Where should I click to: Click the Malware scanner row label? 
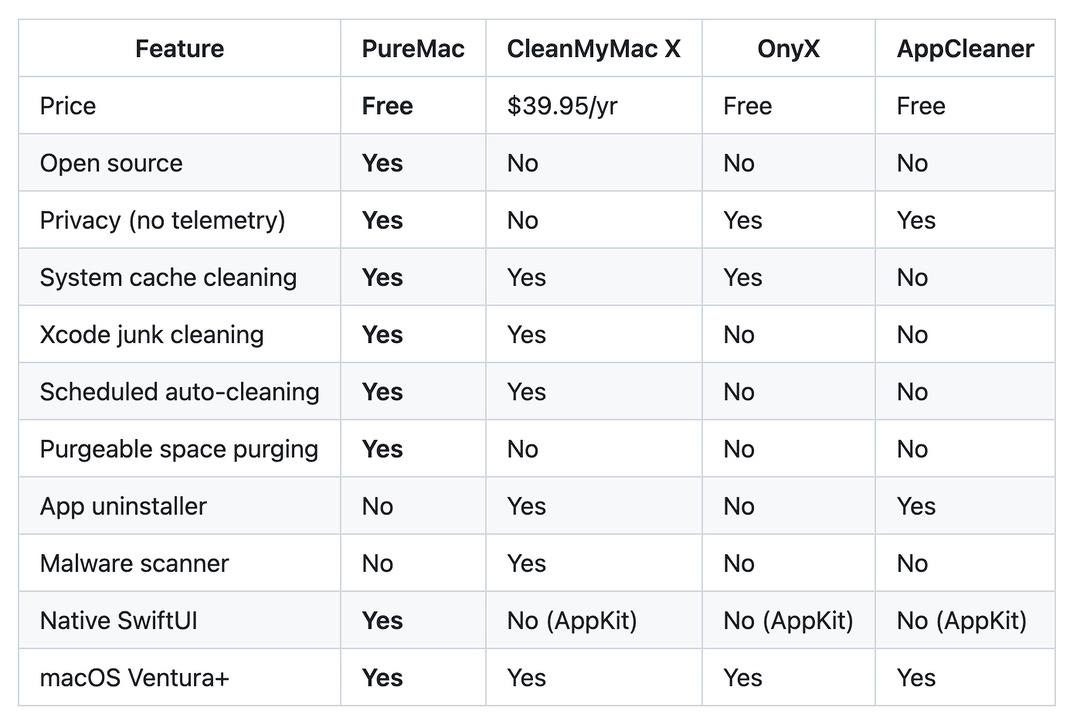134,563
